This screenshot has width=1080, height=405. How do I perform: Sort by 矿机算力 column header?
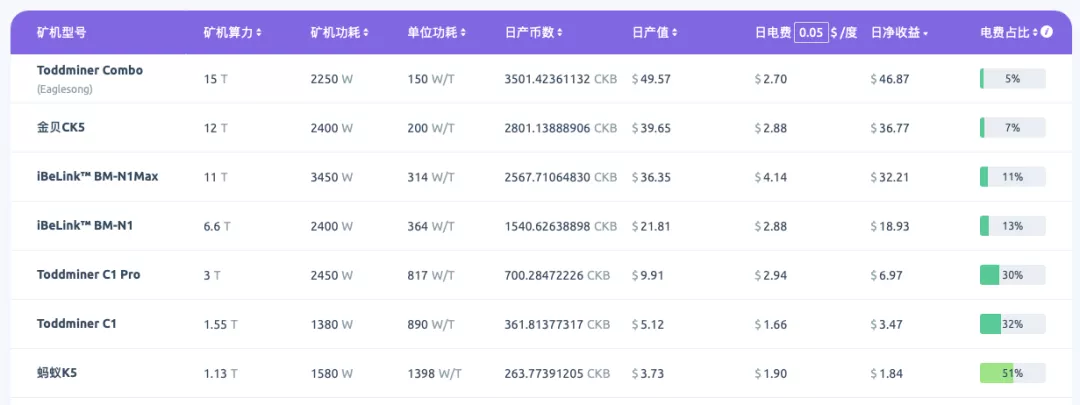[x=232, y=32]
